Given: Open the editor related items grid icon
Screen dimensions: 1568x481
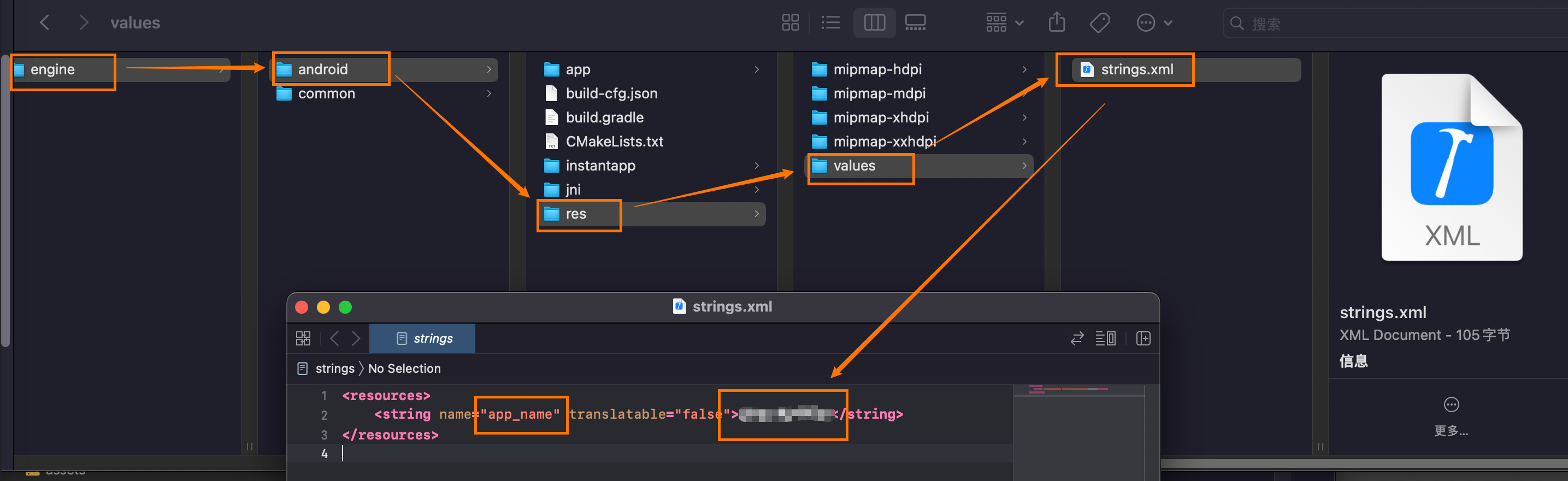Looking at the screenshot, I should point(303,338).
